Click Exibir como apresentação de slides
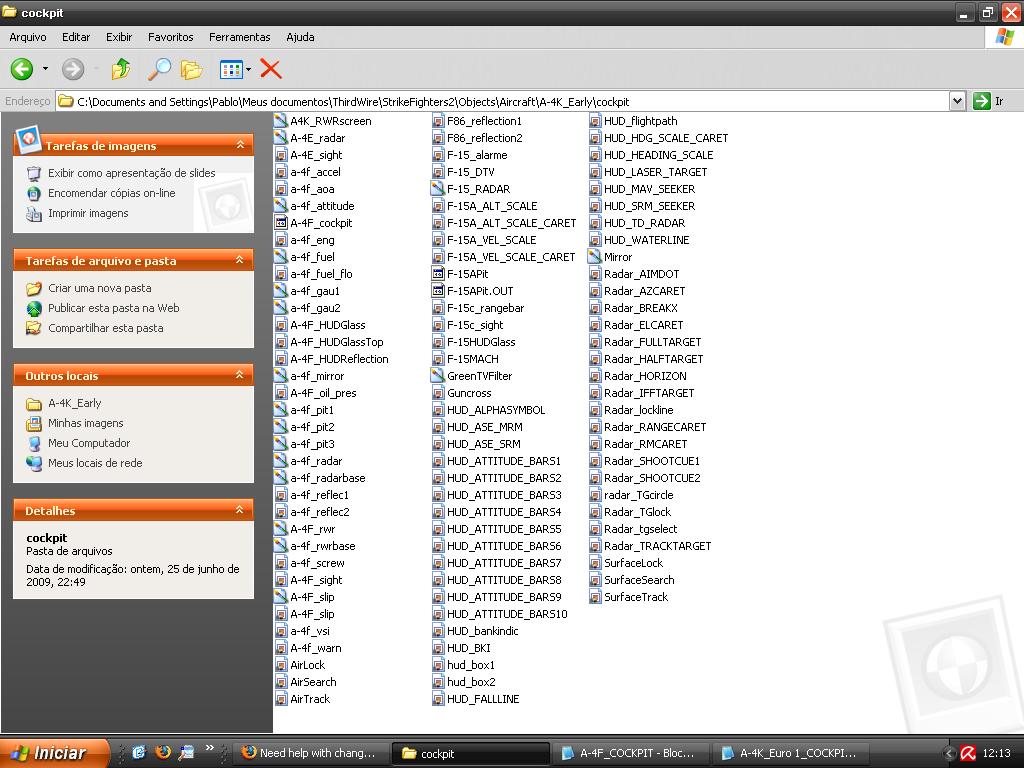The image size is (1024, 768). [131, 173]
